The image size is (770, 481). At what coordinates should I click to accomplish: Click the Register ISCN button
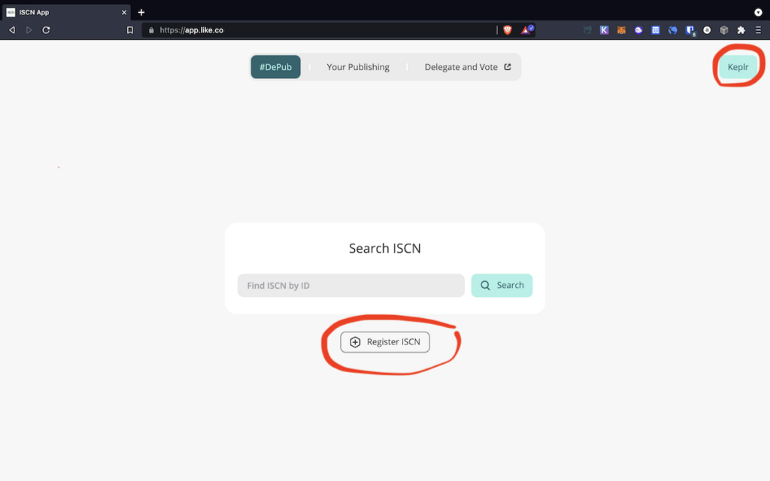(385, 342)
